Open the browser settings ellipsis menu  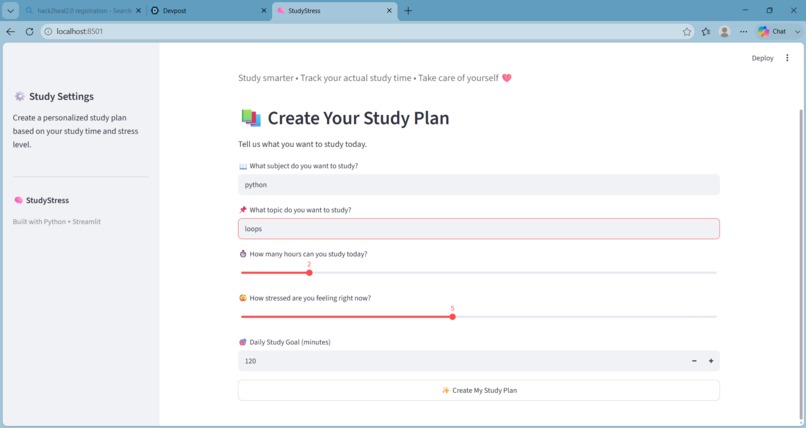[743, 31]
